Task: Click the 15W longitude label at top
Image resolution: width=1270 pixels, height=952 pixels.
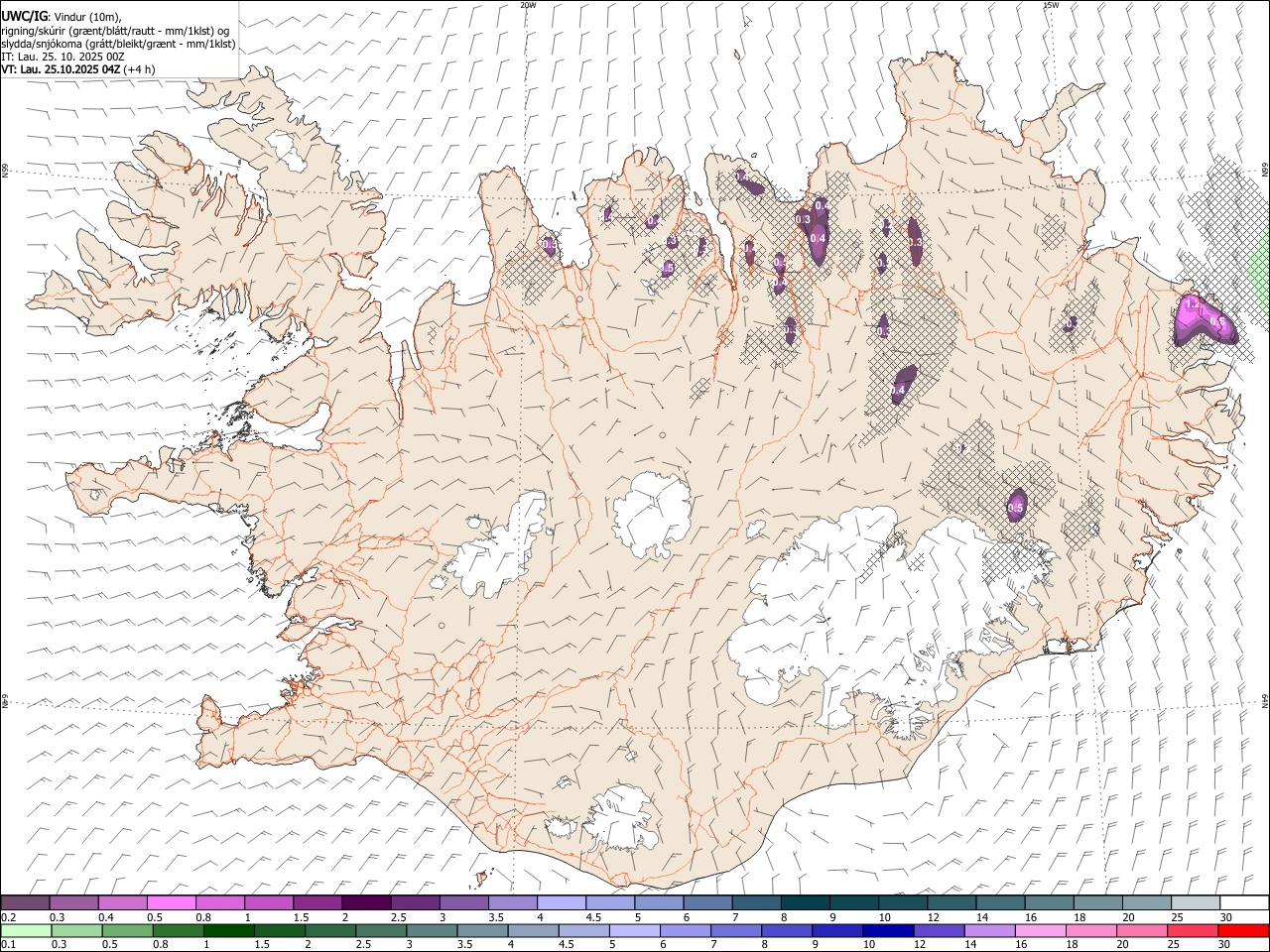Action: [1051, 5]
